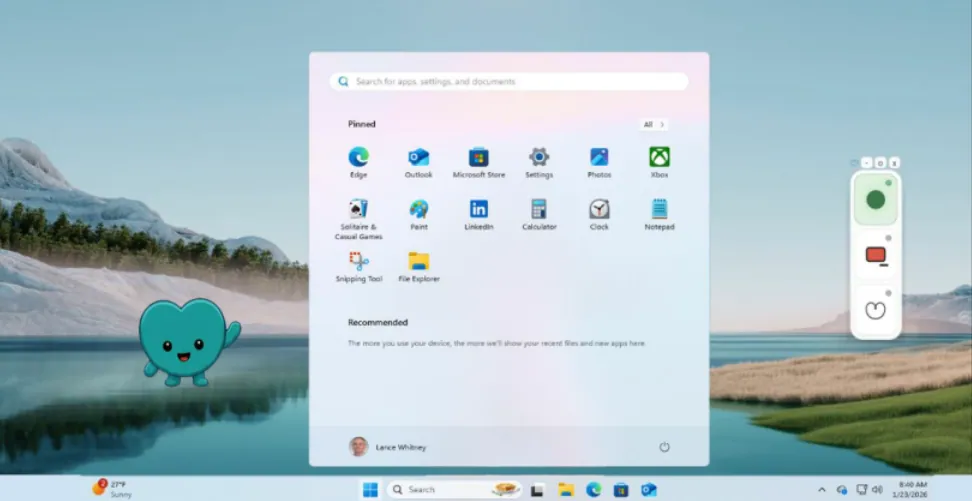Click the Windows Start button on taskbar
972x501 pixels.
tap(370, 489)
